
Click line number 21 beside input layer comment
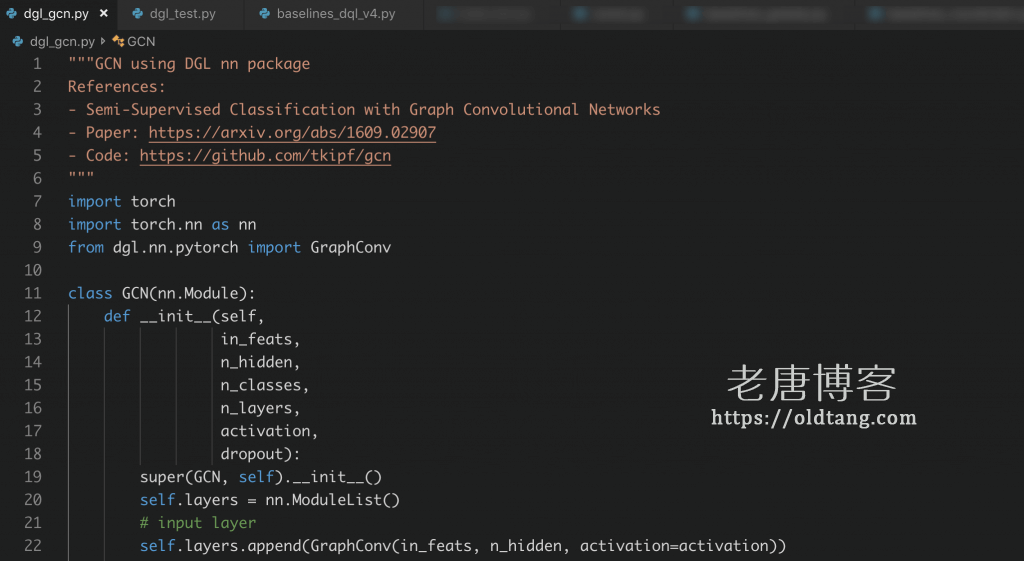pos(32,522)
